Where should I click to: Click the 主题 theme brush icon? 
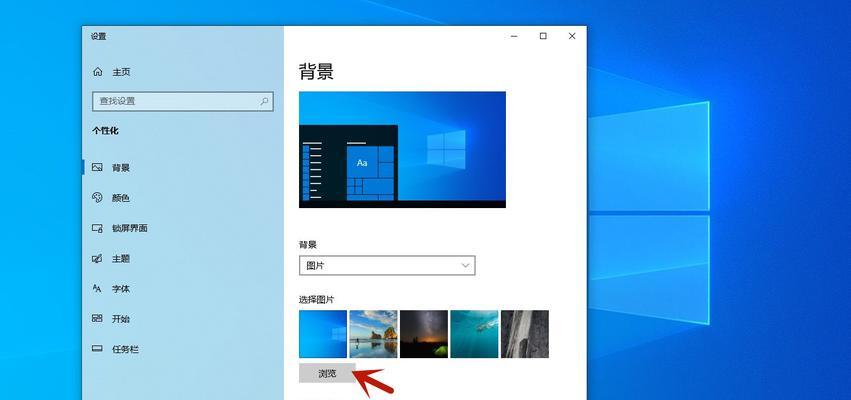[97, 259]
